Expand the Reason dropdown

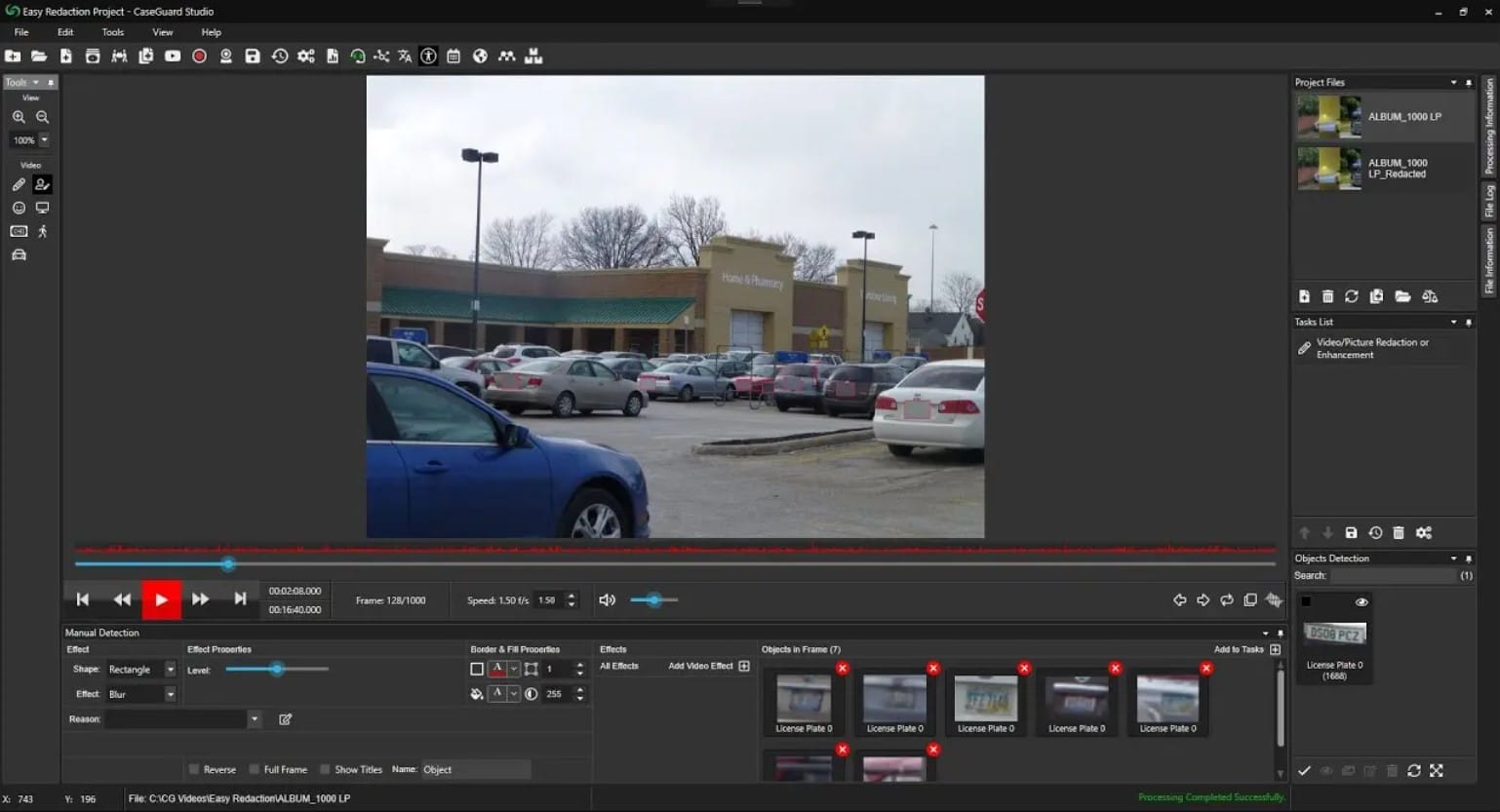[x=254, y=719]
